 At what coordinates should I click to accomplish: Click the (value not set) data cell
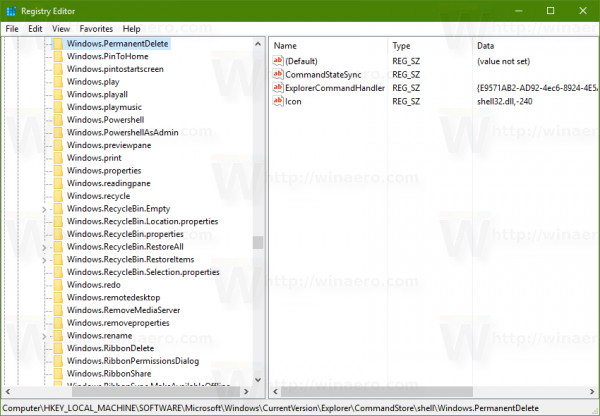point(504,61)
